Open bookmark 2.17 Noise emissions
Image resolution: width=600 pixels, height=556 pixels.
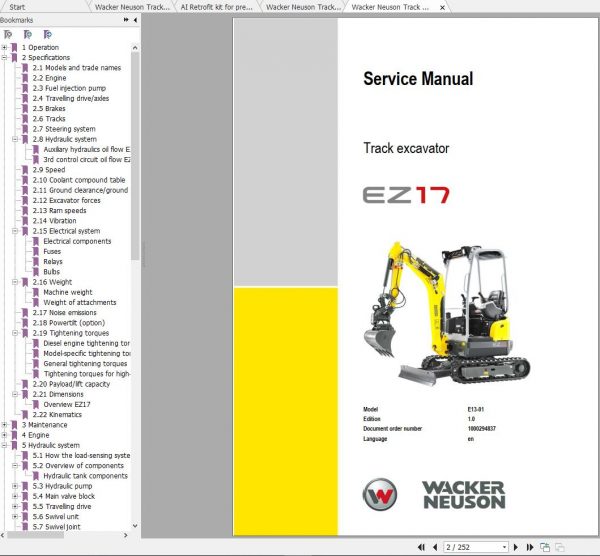point(64,313)
